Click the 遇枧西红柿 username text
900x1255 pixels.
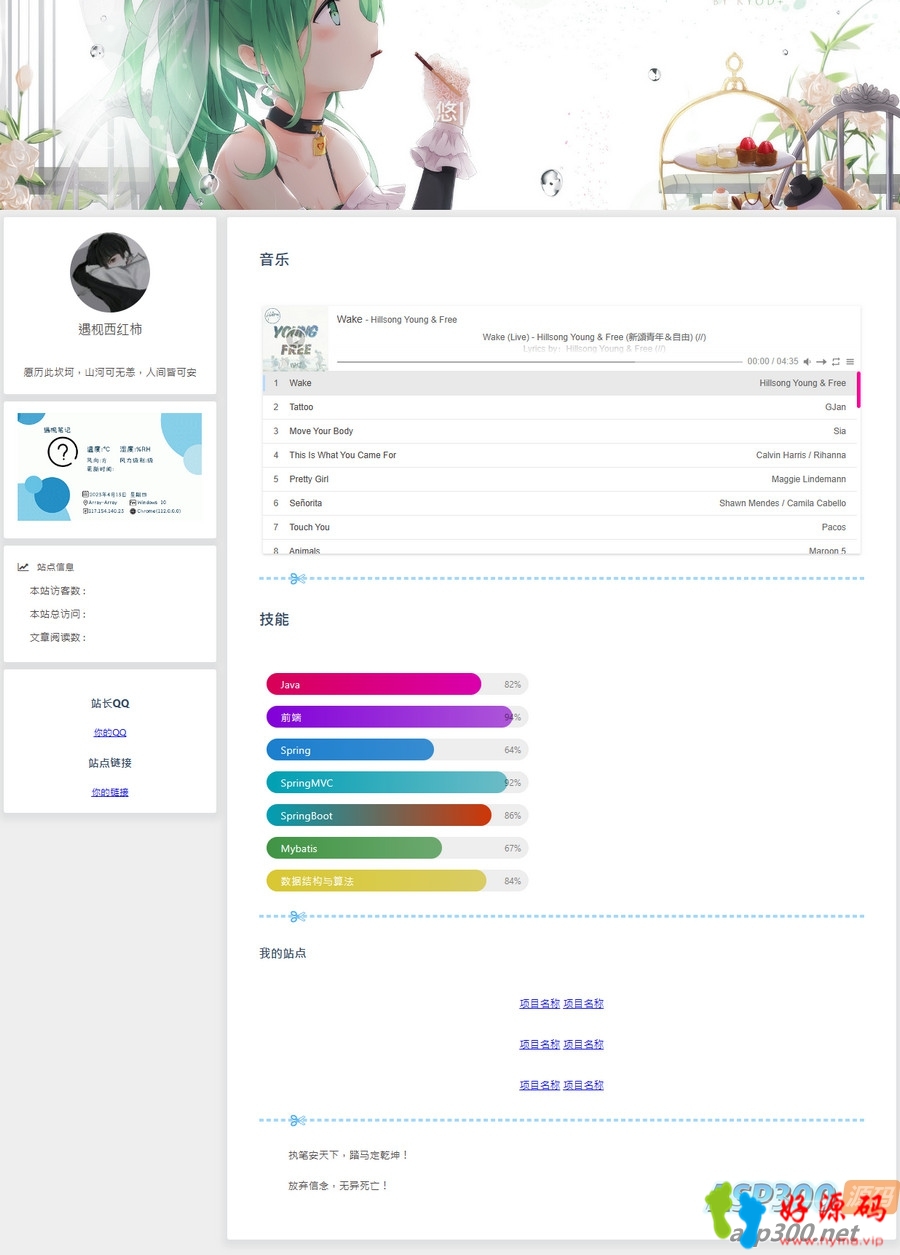click(110, 329)
